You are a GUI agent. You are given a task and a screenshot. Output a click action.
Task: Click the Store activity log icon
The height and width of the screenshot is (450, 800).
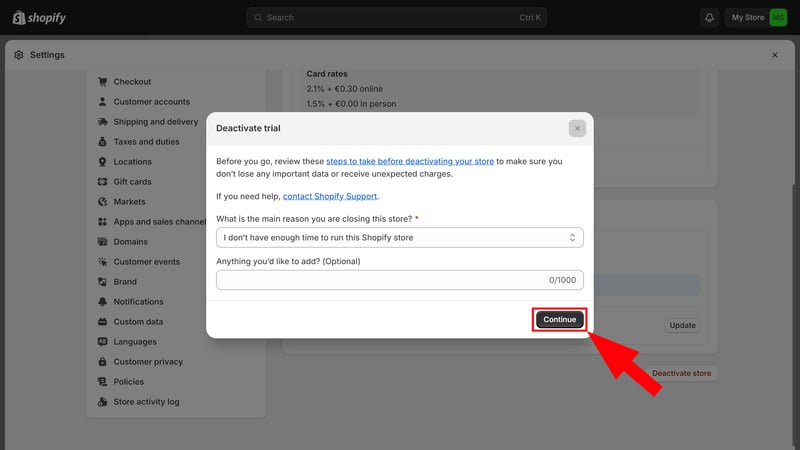click(103, 402)
